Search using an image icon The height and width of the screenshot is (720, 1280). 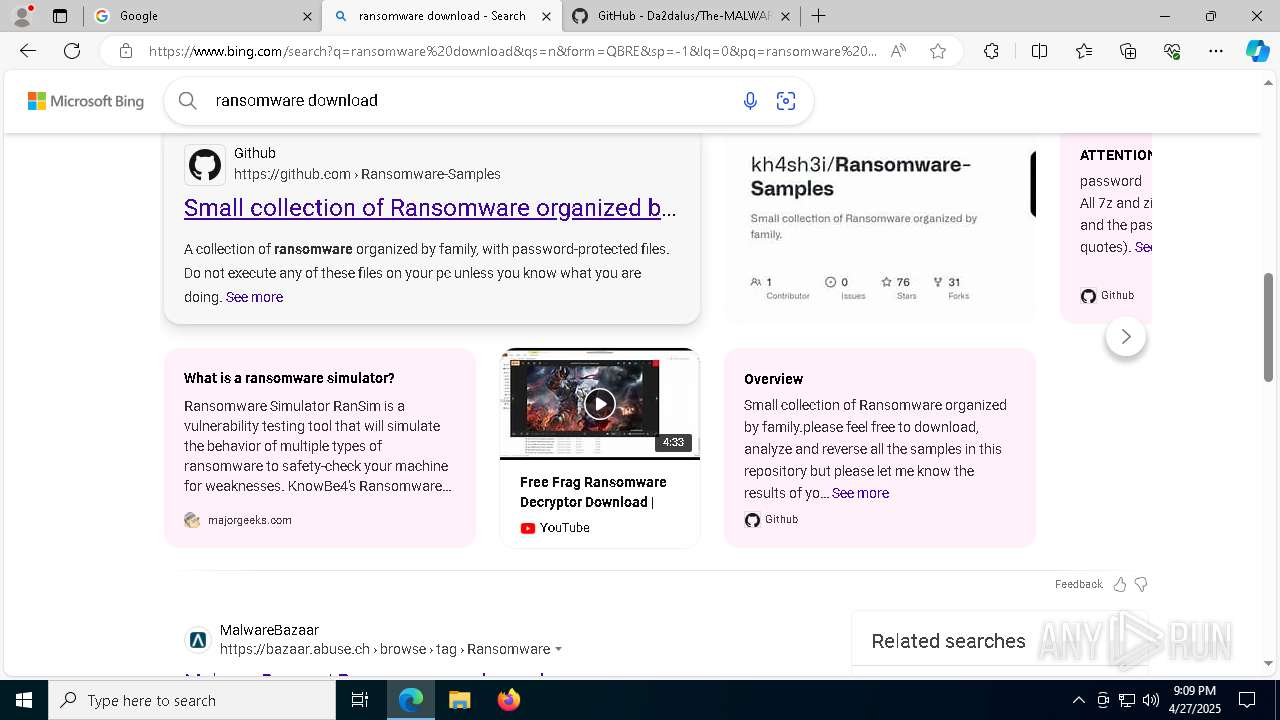coord(786,100)
